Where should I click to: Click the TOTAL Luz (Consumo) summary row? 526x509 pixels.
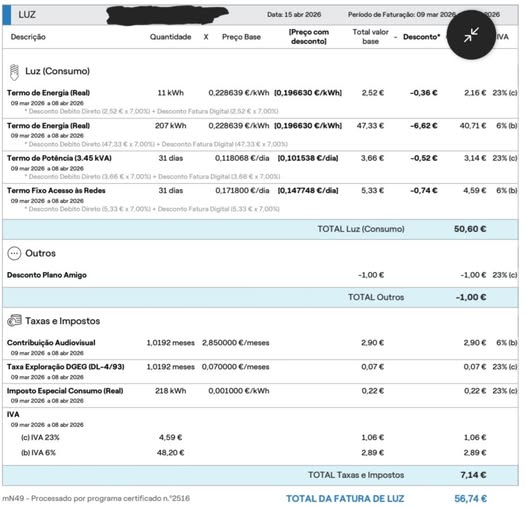pos(260,229)
